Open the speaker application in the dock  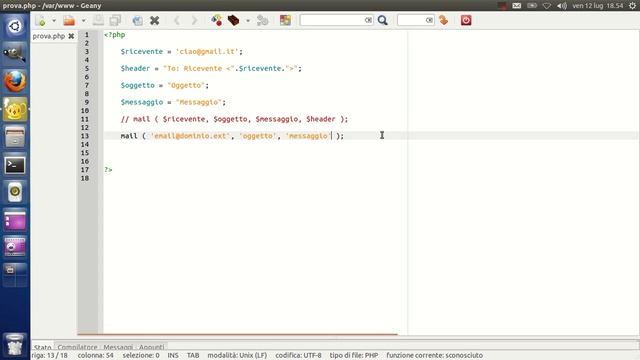pos(15,192)
